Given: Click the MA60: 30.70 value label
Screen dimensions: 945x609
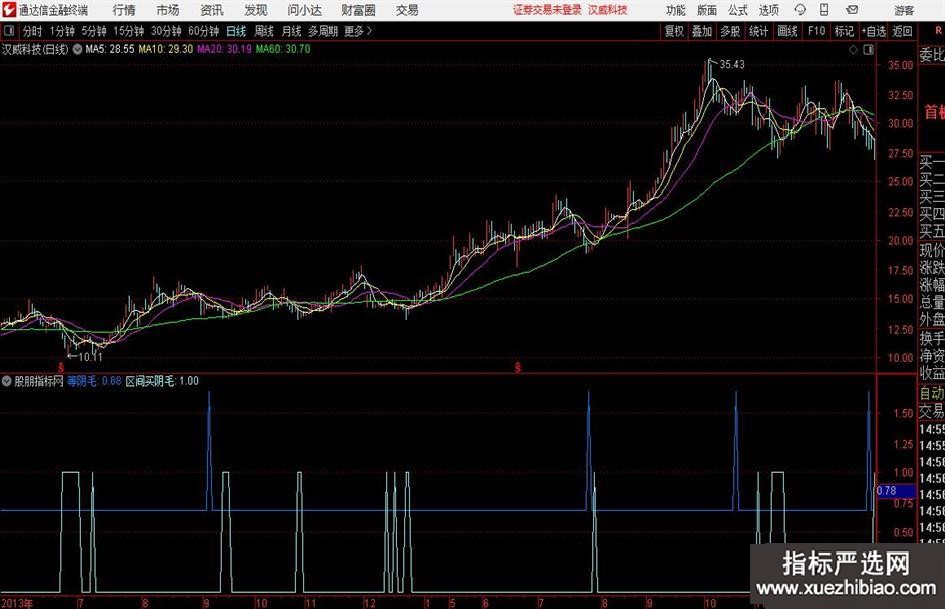Looking at the screenshot, I should pyautogui.click(x=283, y=49).
